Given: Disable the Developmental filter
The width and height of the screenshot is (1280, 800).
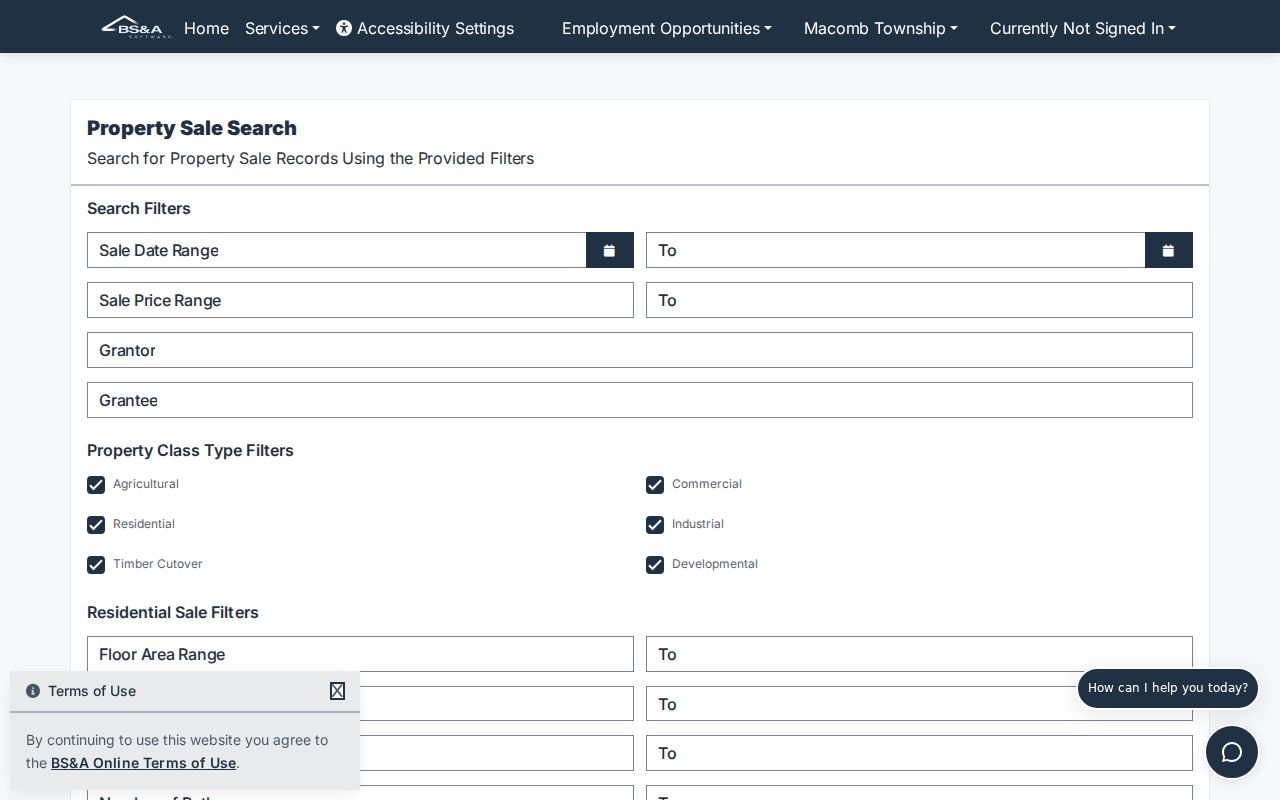Looking at the screenshot, I should (655, 565).
